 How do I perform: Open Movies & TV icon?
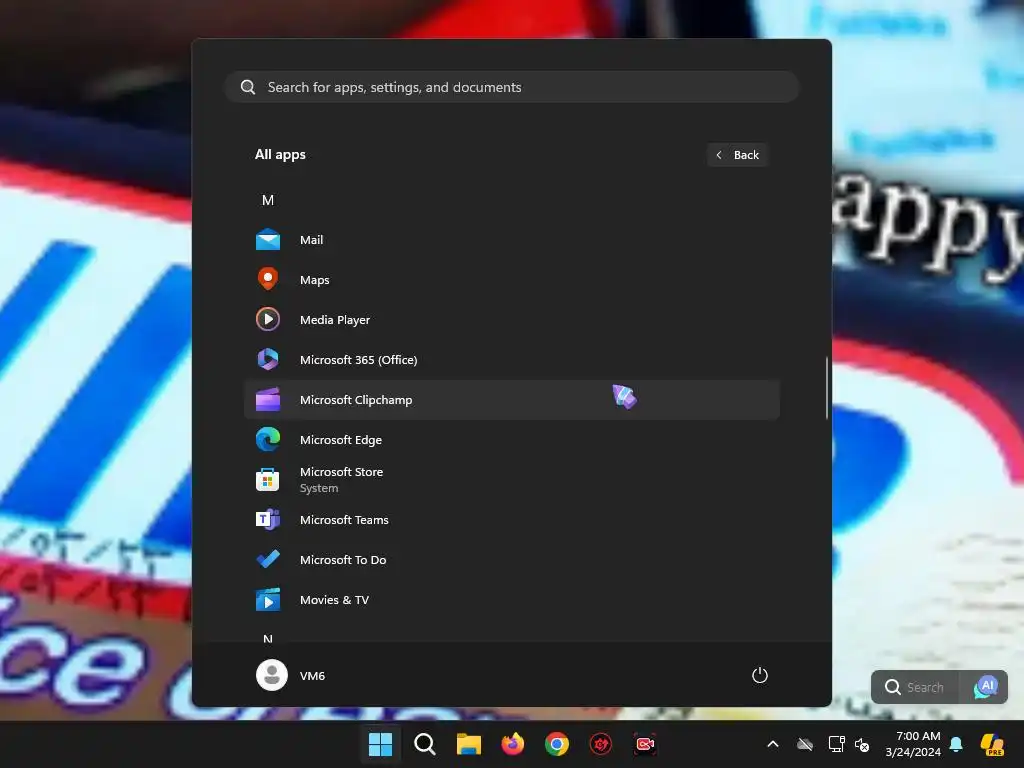pyautogui.click(x=268, y=600)
